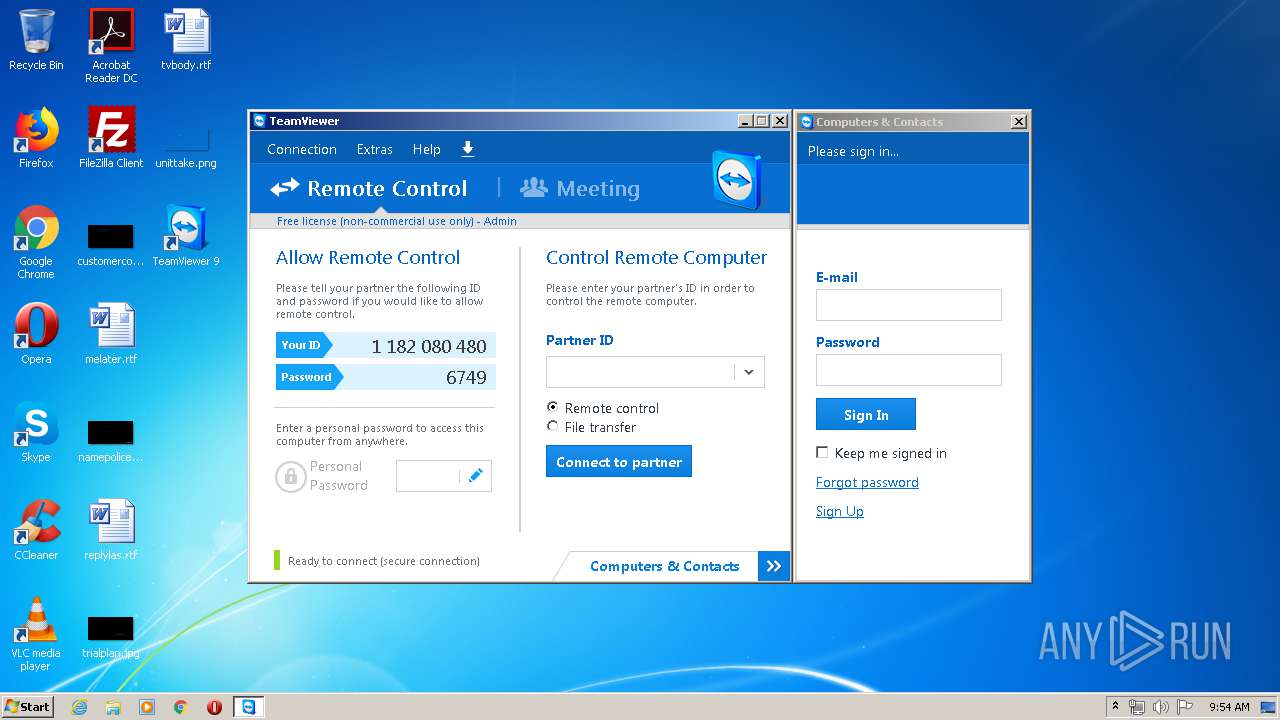
Task: Open the Windows Start button
Action: click(27, 707)
